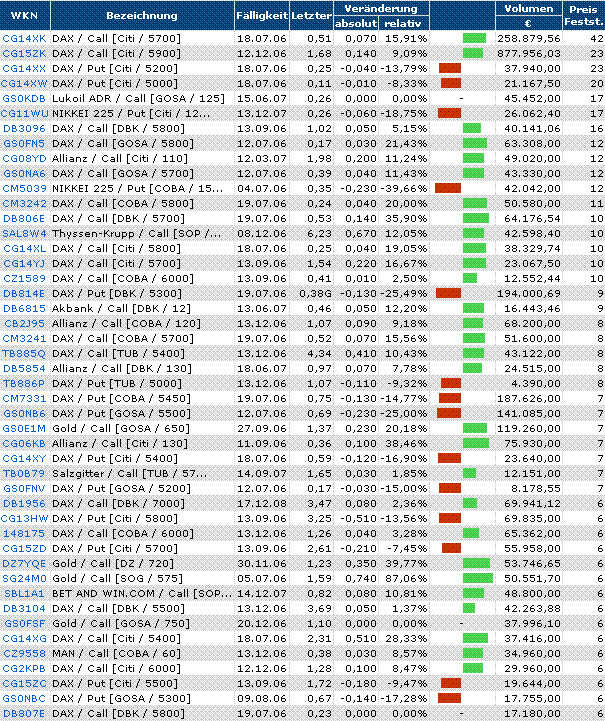Click absolute change 0,740
Viewport: 605px width, 721px height.
tap(361, 578)
